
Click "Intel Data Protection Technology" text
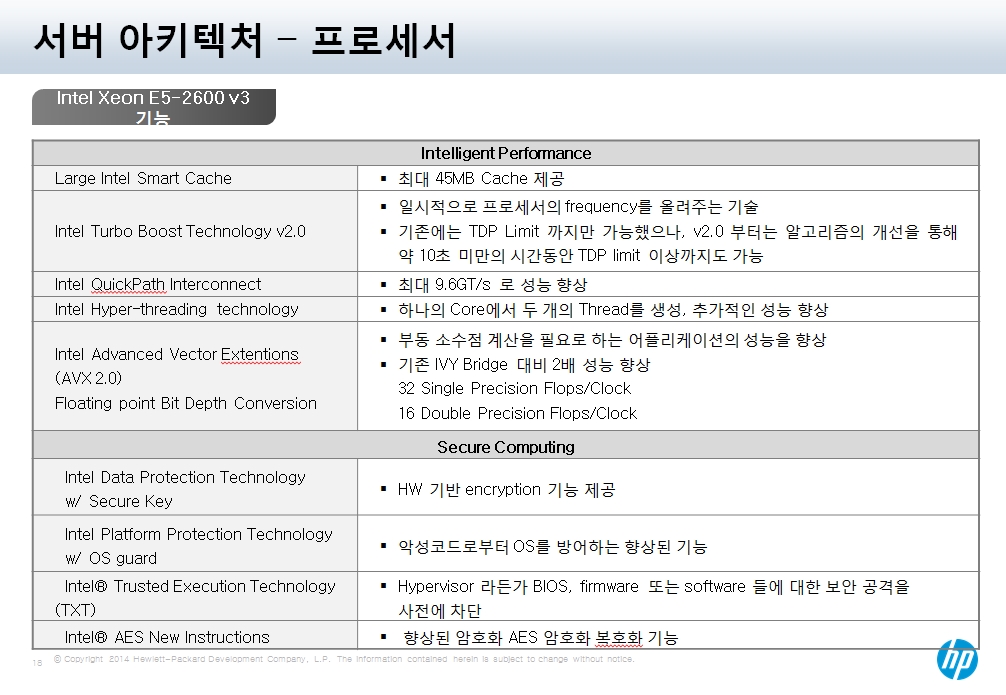[x=185, y=477]
